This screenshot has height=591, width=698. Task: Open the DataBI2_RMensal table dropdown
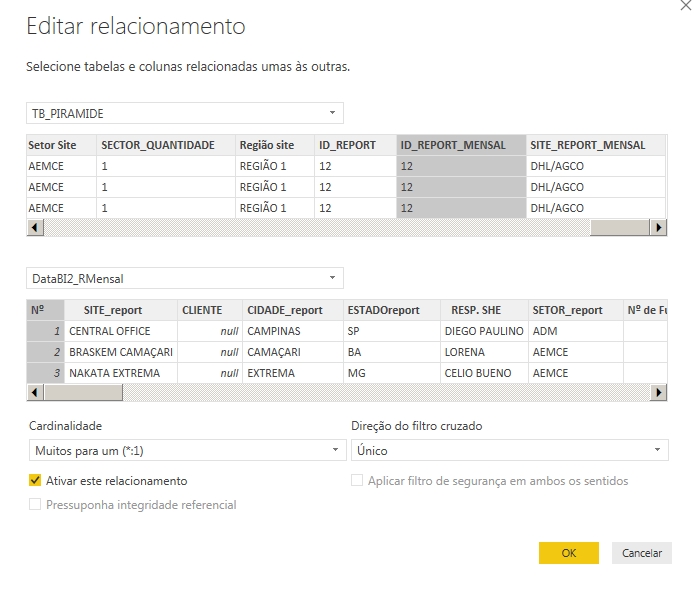pos(185,278)
